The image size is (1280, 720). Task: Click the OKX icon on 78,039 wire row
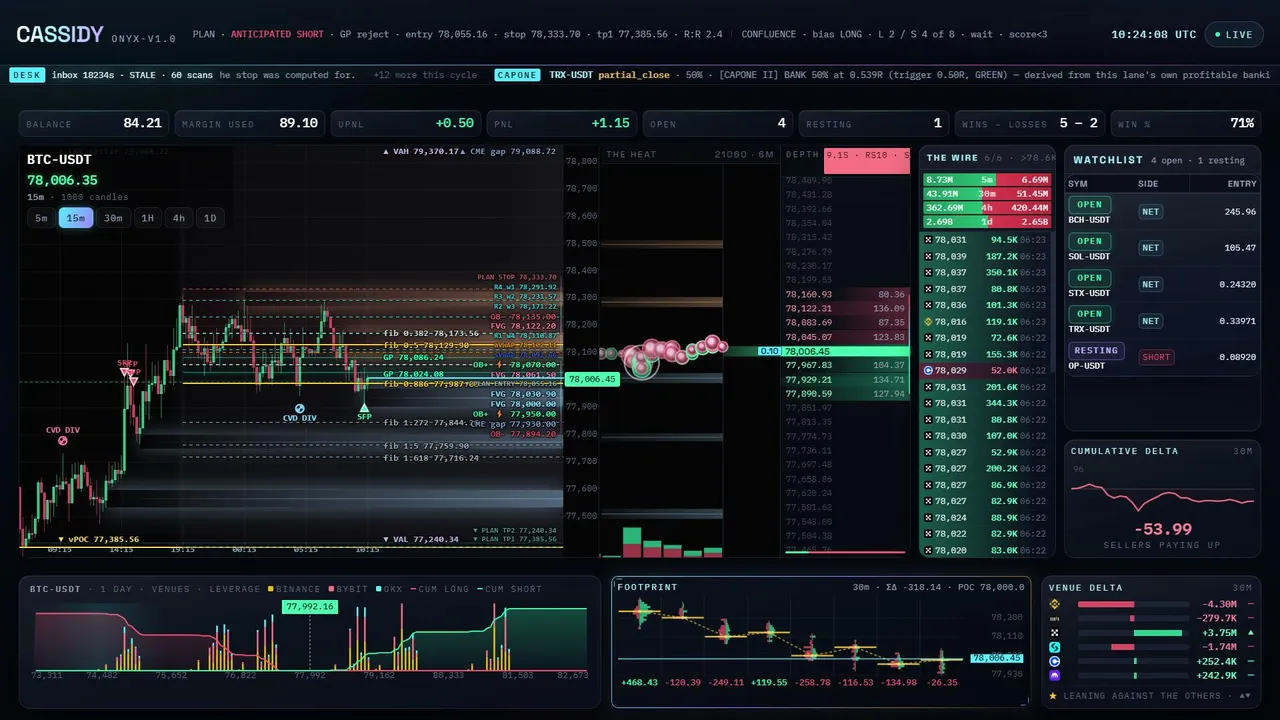pos(928,256)
